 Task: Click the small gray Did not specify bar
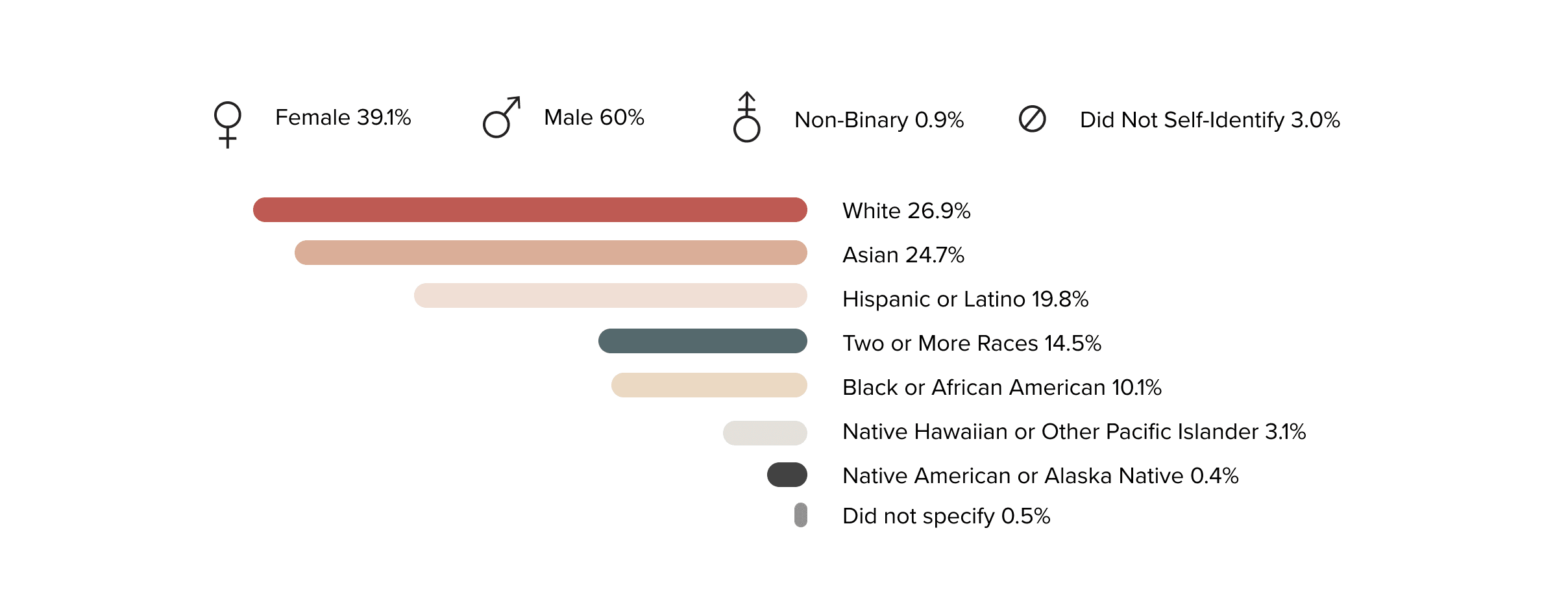point(801,515)
